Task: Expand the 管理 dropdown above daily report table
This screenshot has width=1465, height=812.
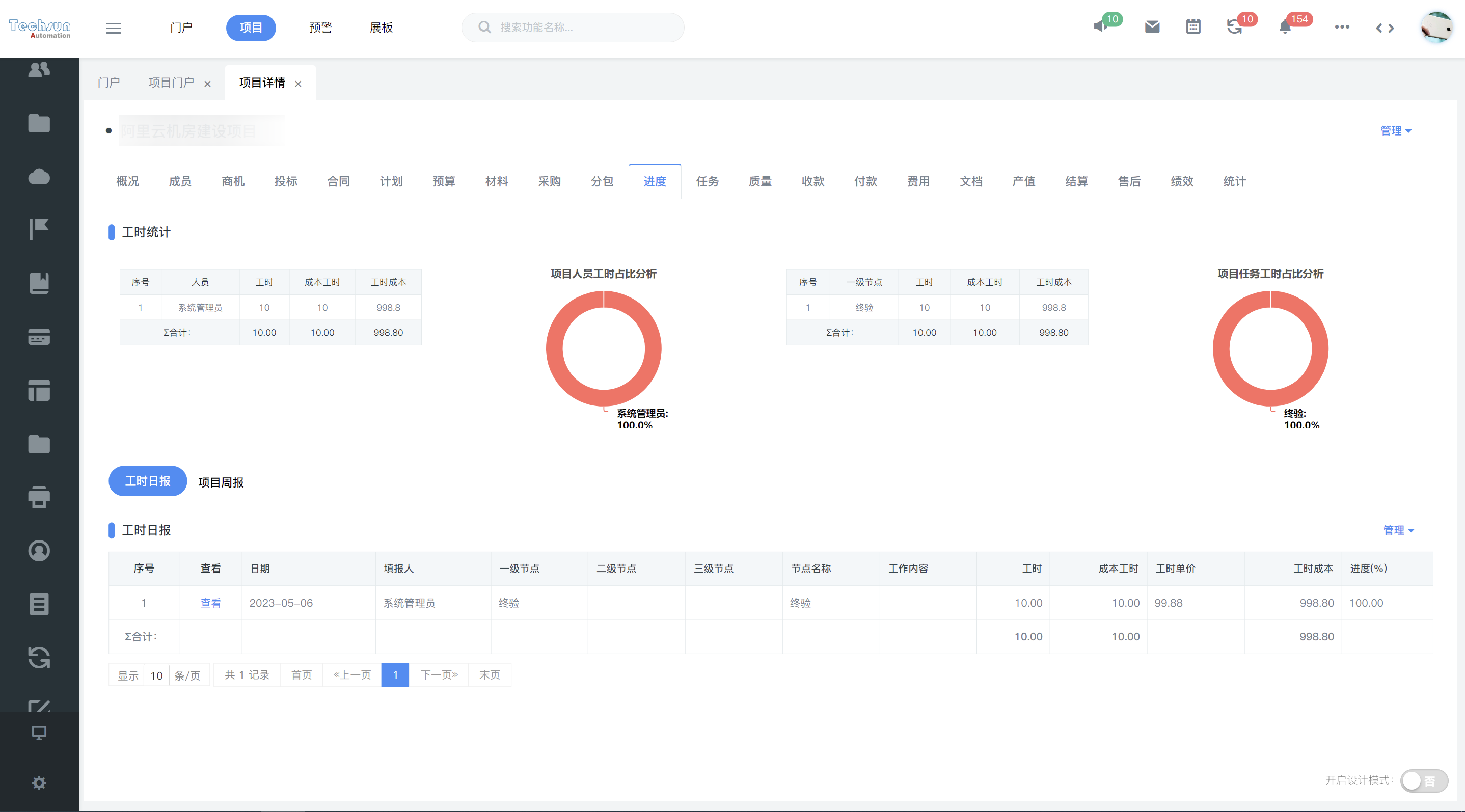Action: point(1398,530)
